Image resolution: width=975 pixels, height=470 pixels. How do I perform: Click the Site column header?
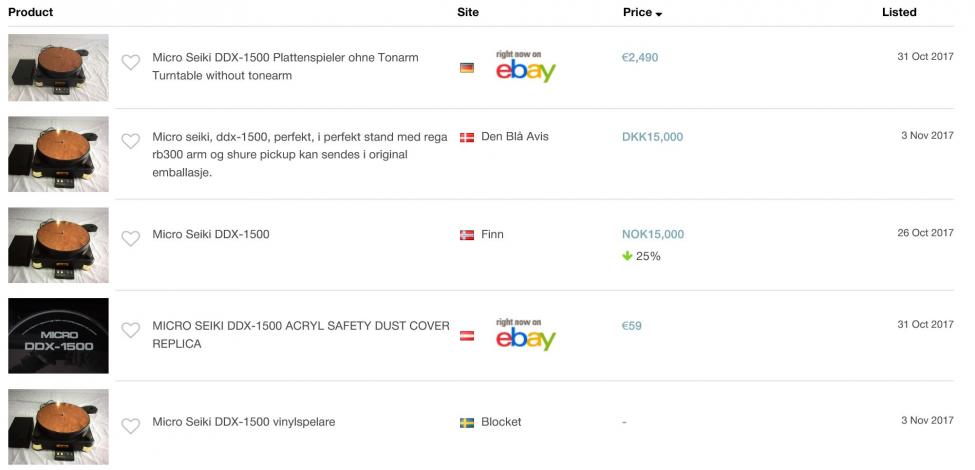[468, 12]
